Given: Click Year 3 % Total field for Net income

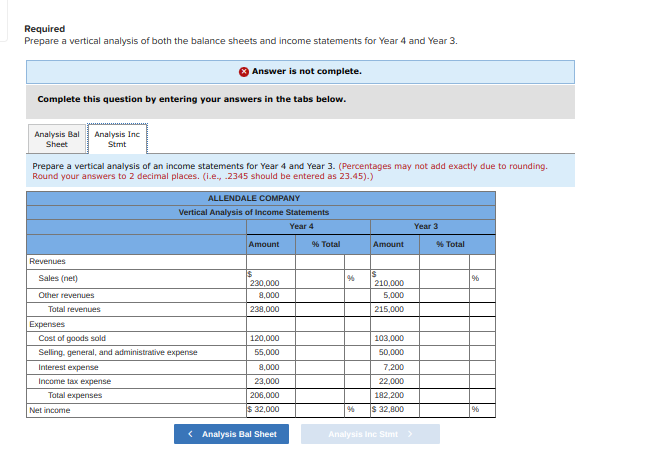Looking at the screenshot, I should pyautogui.click(x=444, y=410).
